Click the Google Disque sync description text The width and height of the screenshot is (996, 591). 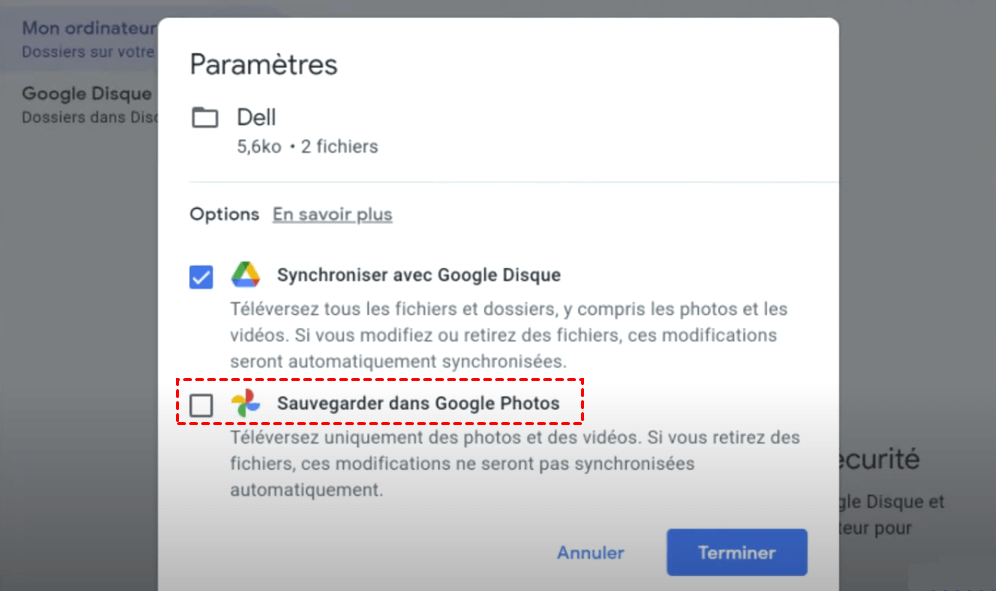tap(508, 334)
